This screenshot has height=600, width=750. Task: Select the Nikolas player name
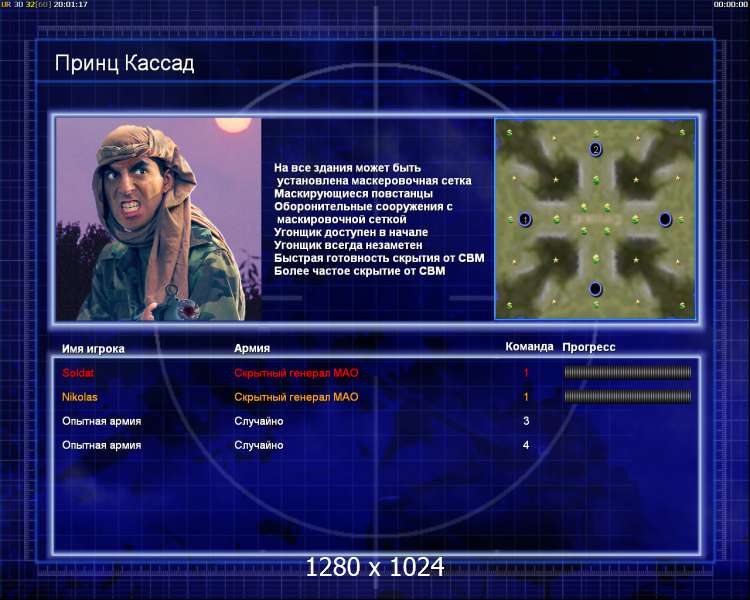(79, 397)
